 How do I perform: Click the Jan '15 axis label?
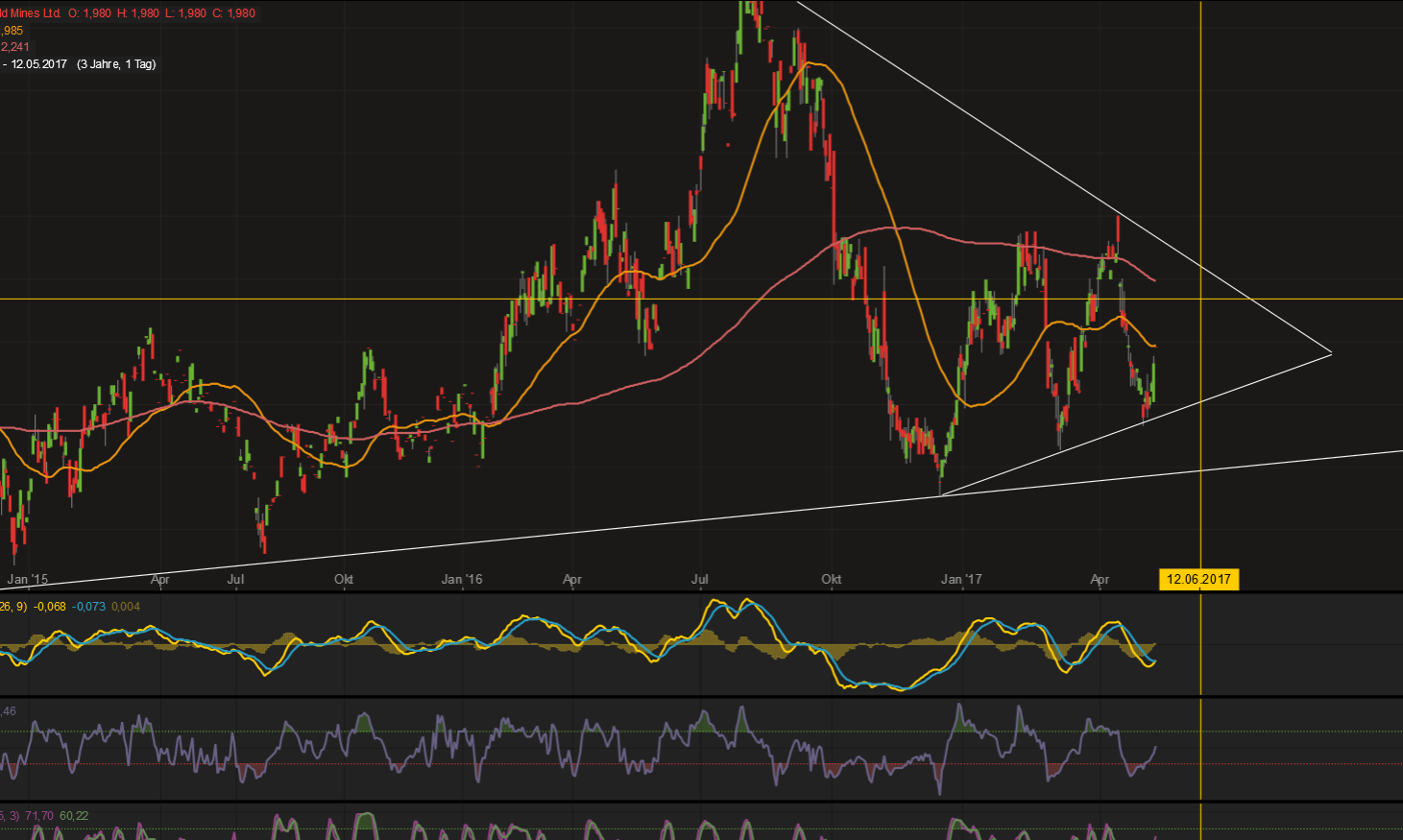tap(27, 579)
